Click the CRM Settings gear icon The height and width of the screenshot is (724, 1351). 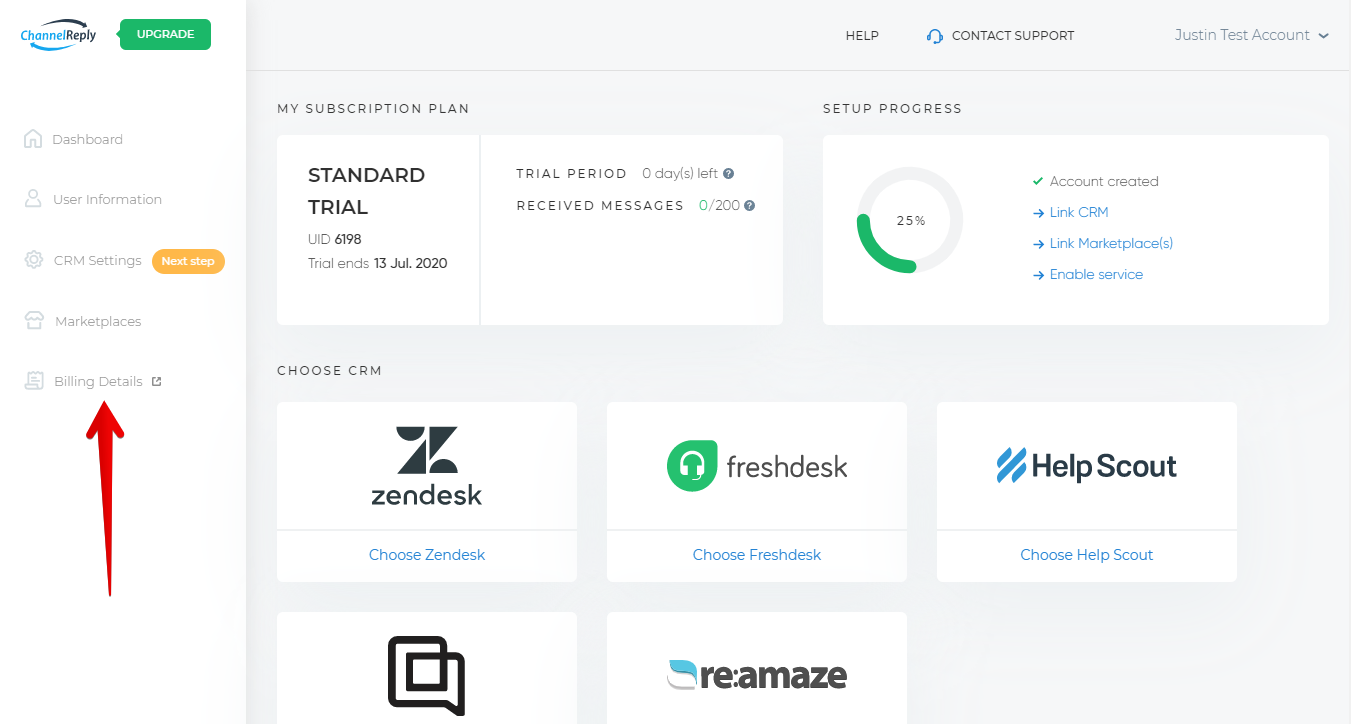point(34,260)
